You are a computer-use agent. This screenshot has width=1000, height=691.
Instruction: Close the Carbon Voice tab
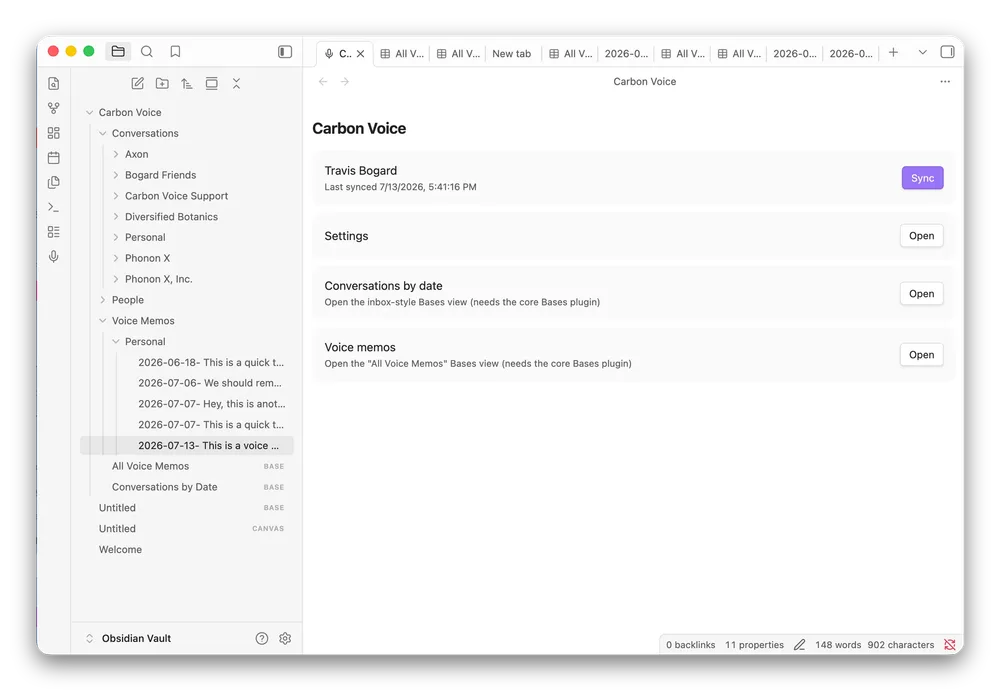(360, 54)
